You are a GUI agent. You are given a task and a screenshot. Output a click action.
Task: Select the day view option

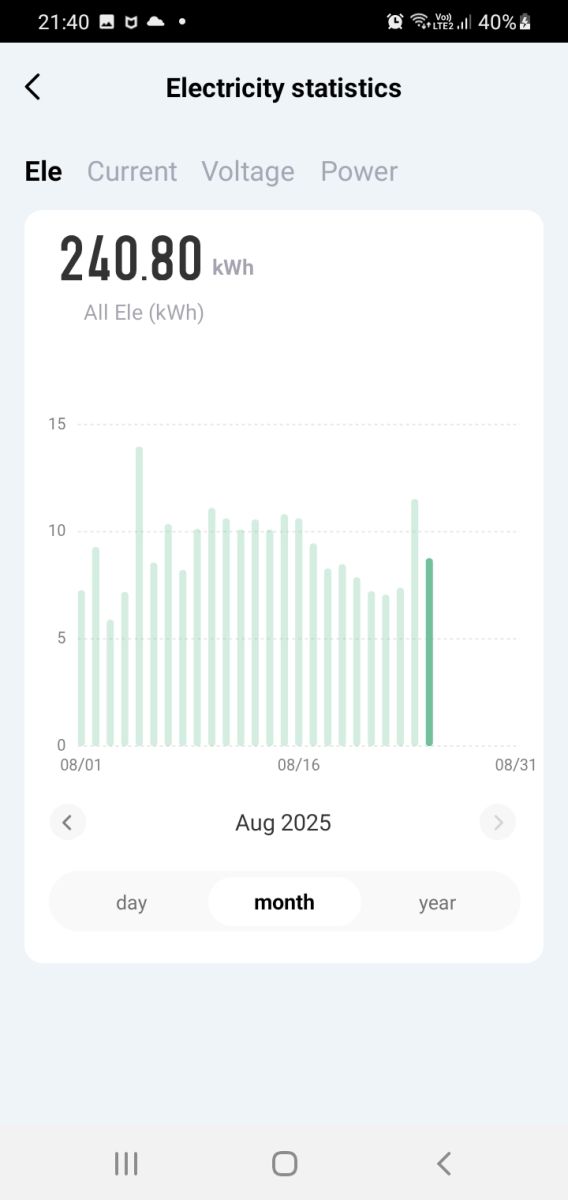131,902
